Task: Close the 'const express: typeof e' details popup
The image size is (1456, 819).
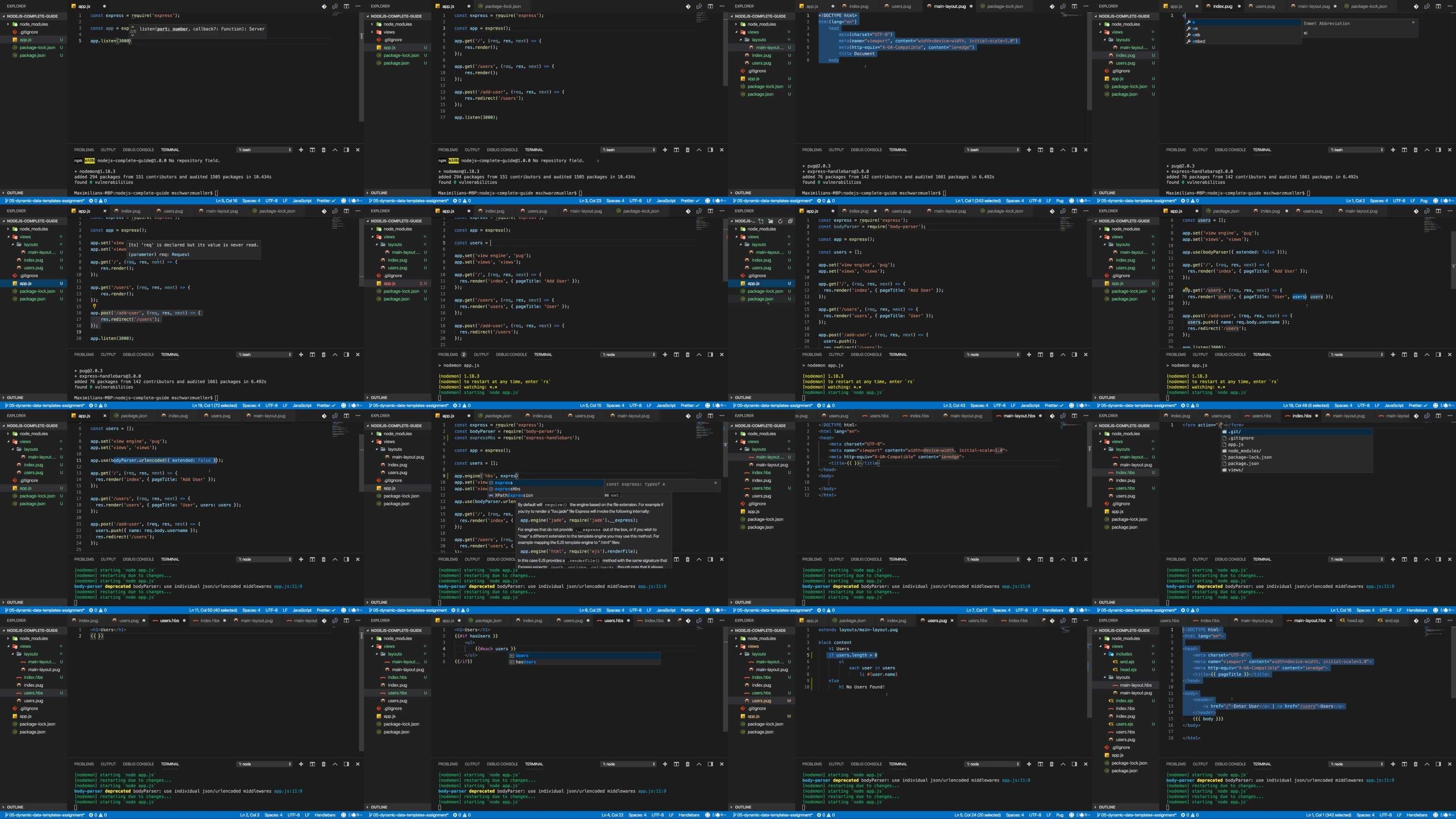Action: coord(715,483)
